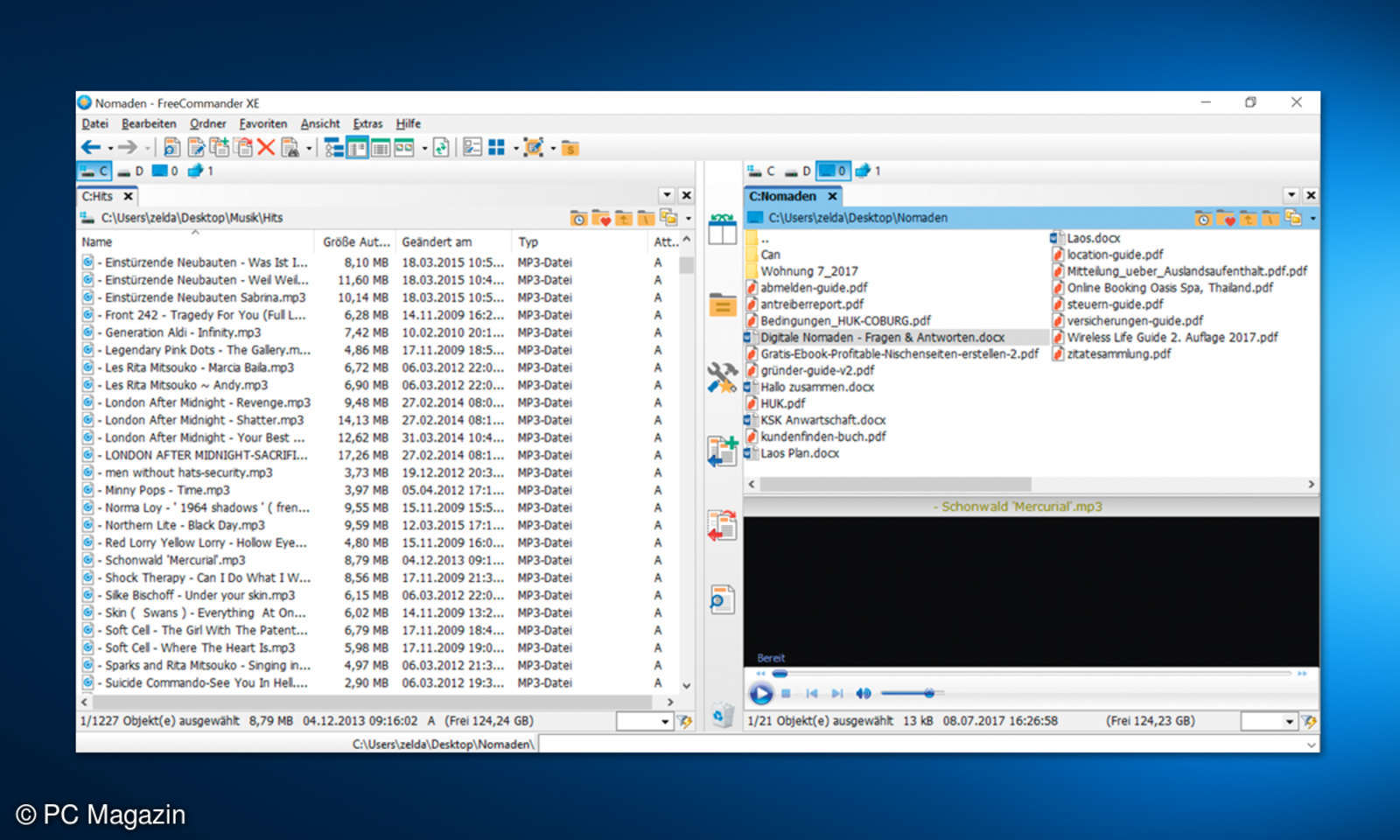Viewport: 1400px width, 840px height.
Task: Toggle the folder tree view button
Action: 333,148
